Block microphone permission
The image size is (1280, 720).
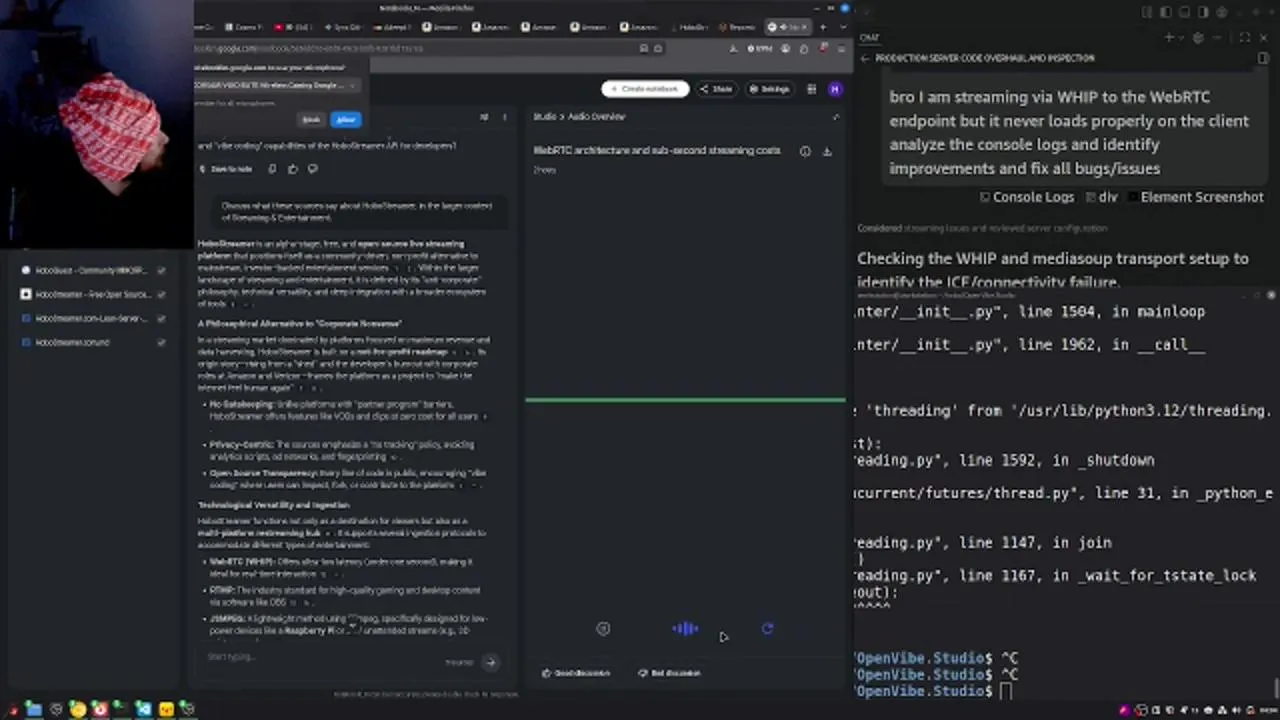pos(311,120)
